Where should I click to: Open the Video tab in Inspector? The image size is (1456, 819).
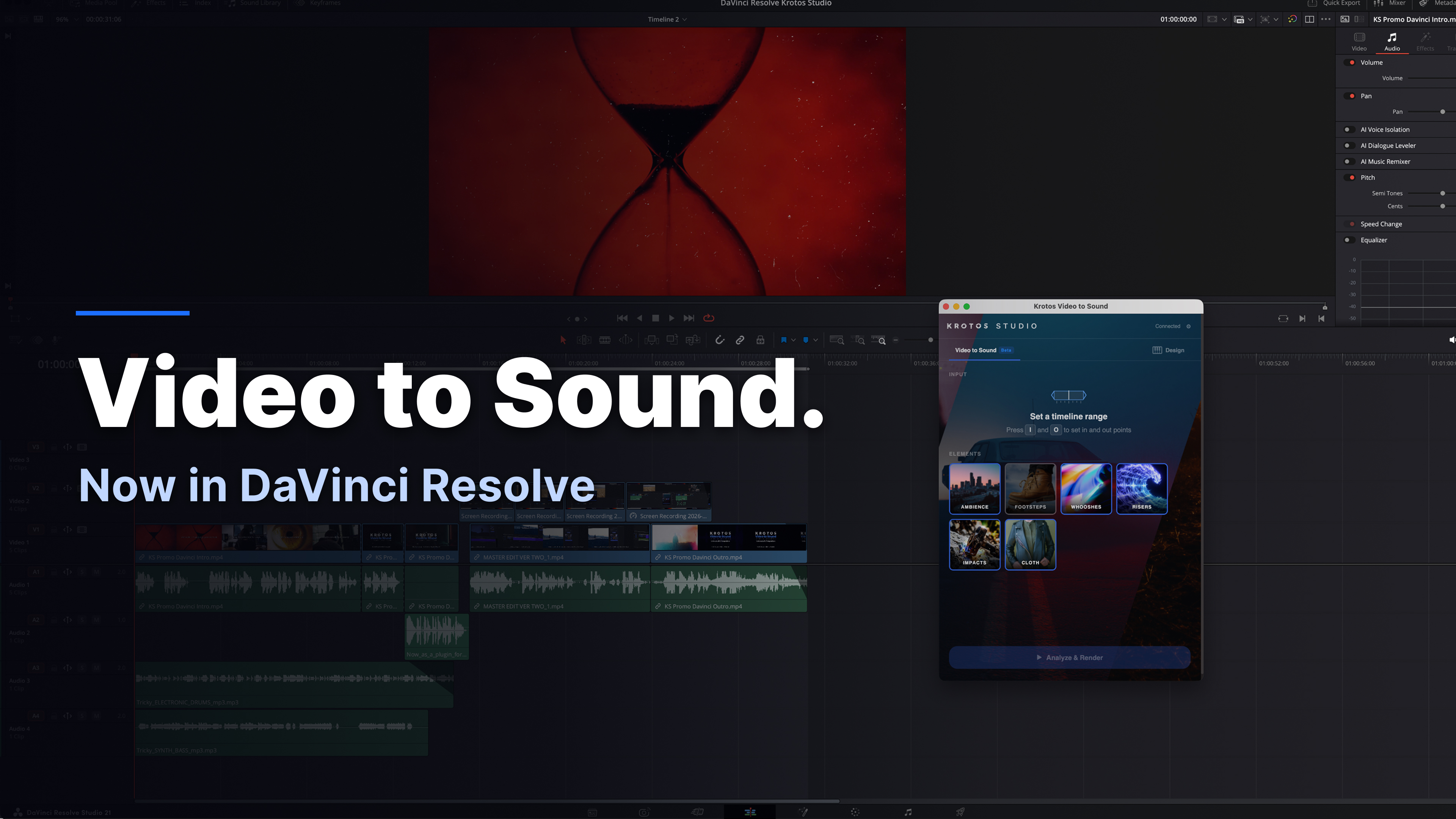[1359, 42]
